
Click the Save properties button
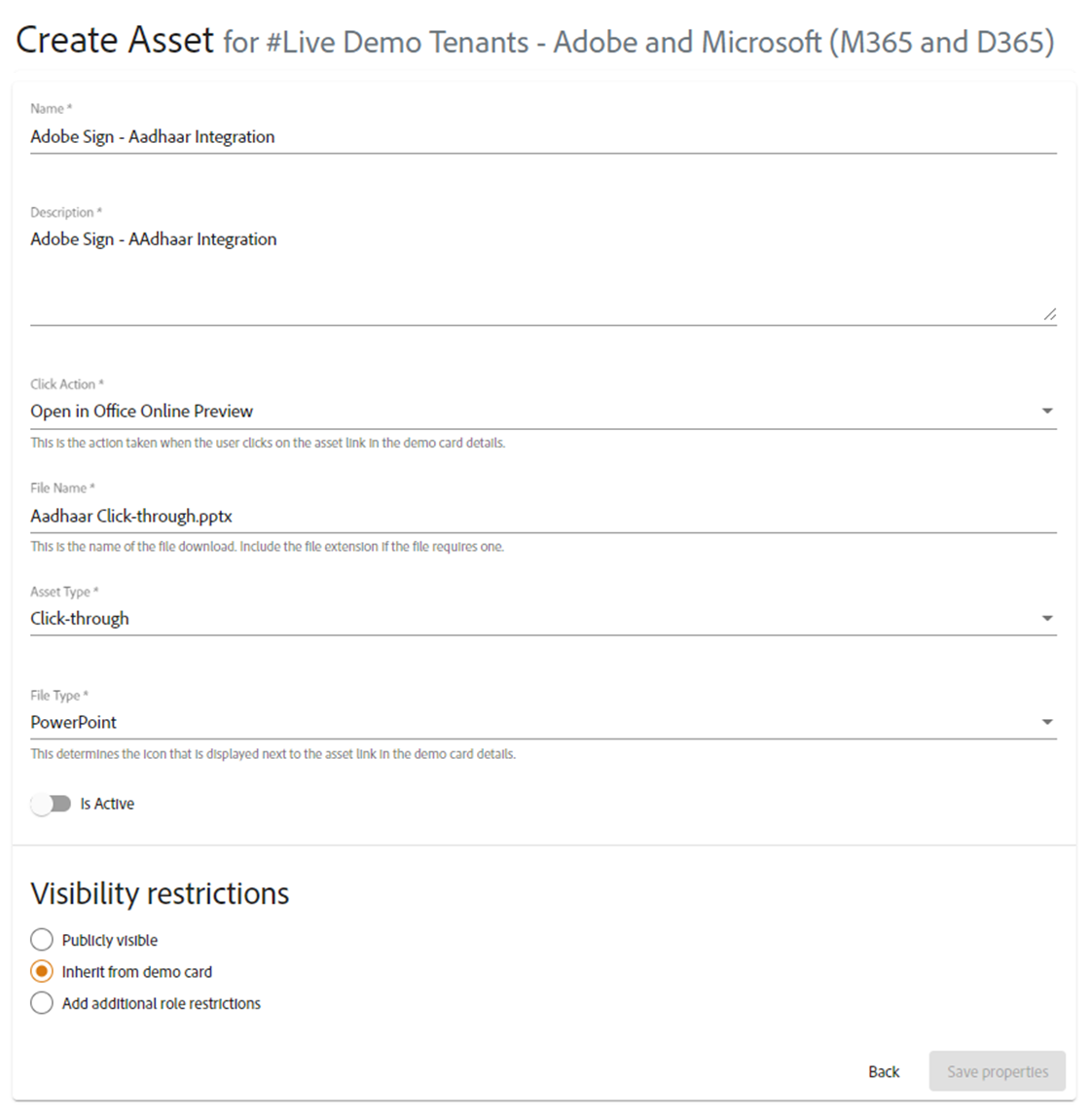click(x=998, y=1072)
